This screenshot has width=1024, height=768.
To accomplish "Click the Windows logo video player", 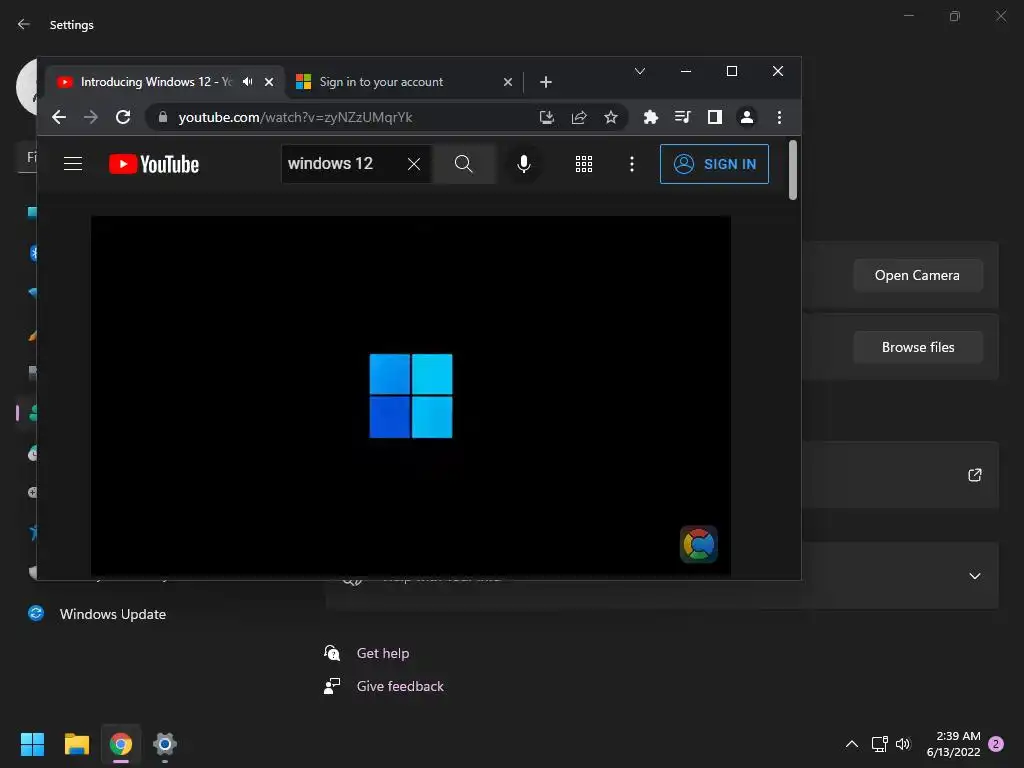I will click(411, 396).
